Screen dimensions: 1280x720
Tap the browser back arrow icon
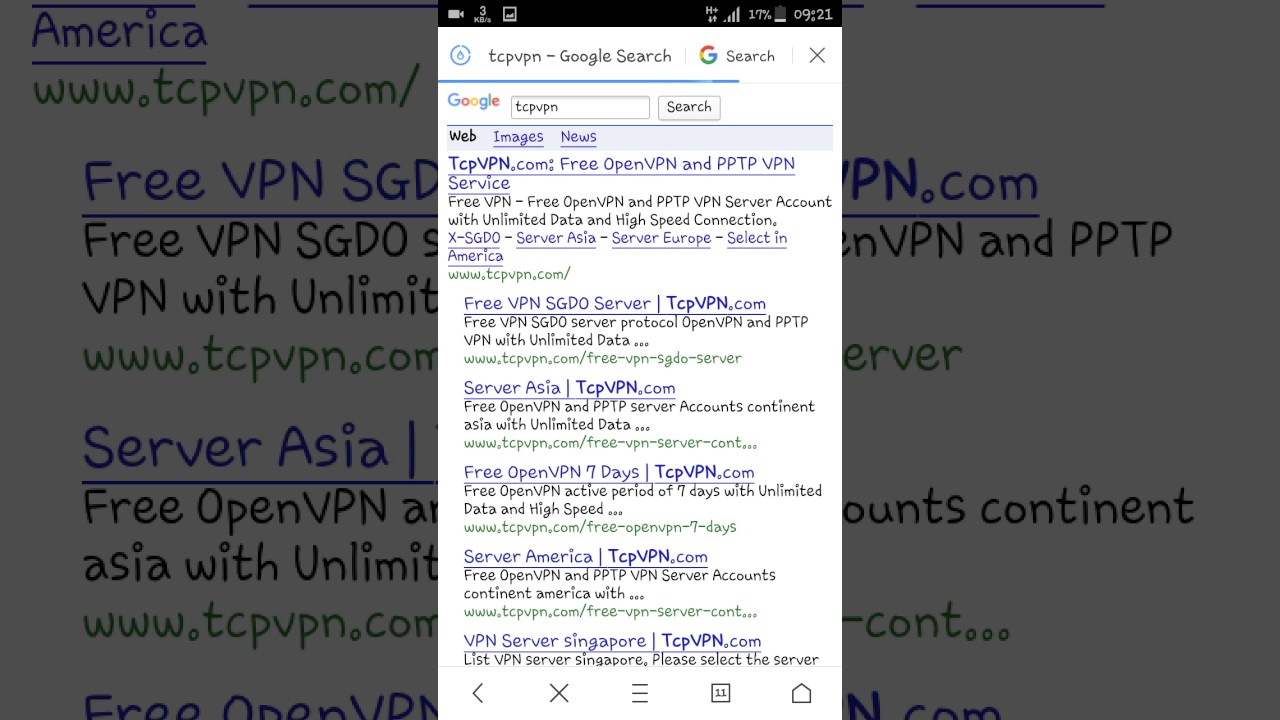(478, 693)
